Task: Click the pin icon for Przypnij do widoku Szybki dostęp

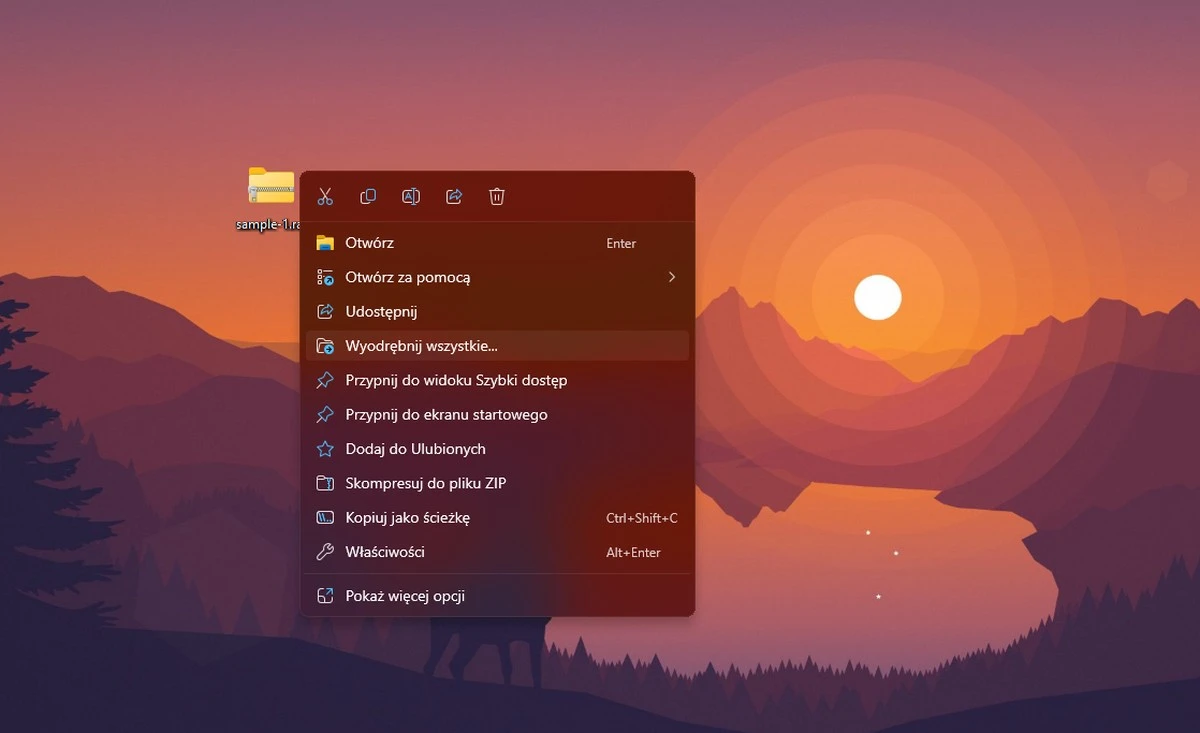Action: 324,380
